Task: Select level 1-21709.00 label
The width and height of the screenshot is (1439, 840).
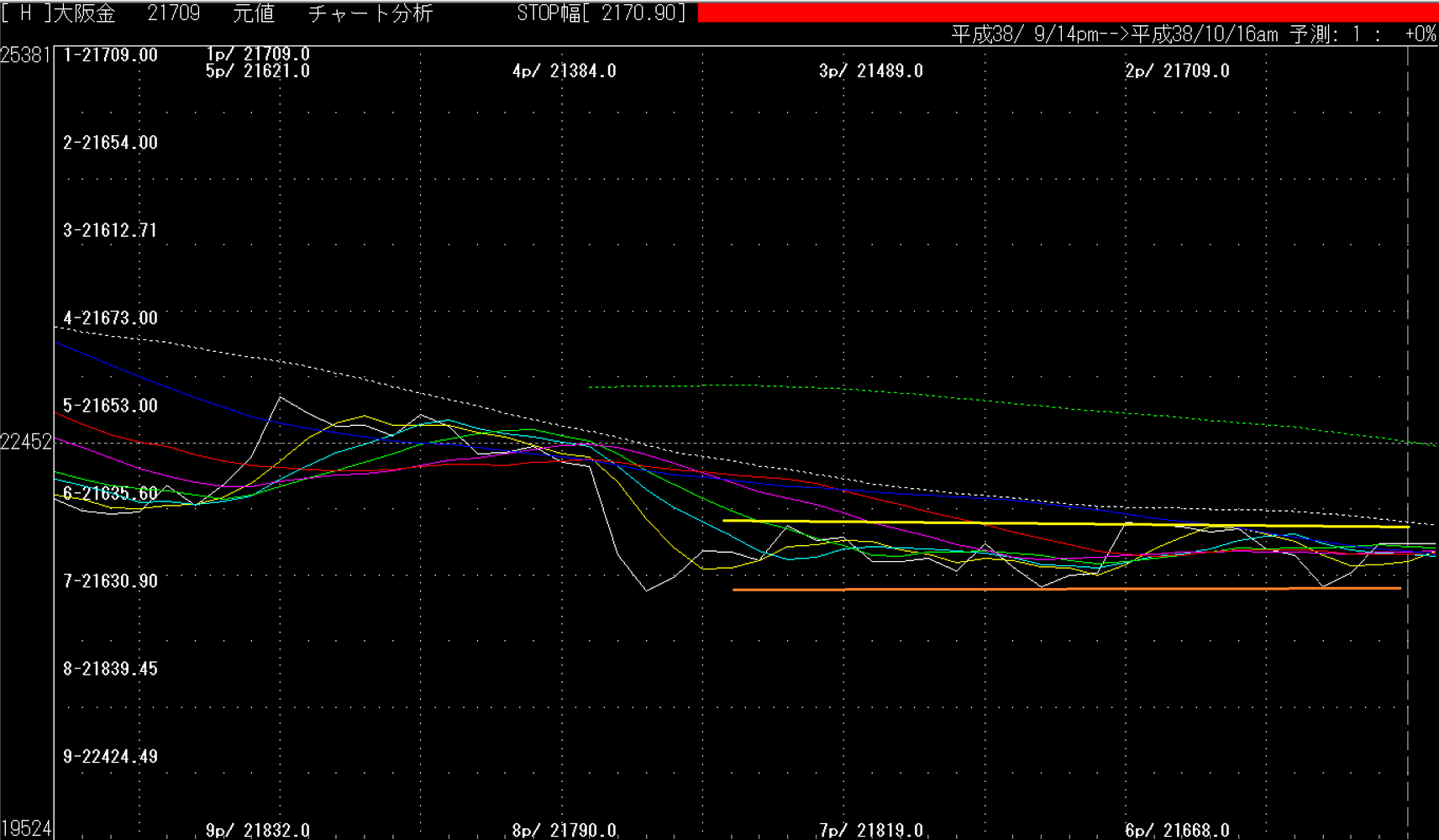Action: 110,55
